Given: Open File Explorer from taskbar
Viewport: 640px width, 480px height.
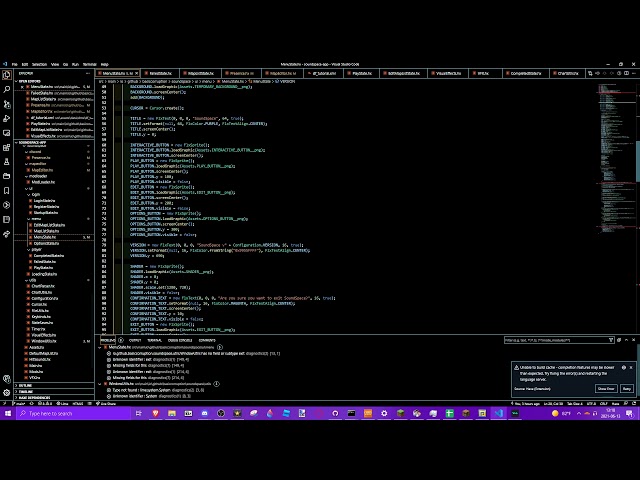Looking at the screenshot, I should click(x=171, y=413).
